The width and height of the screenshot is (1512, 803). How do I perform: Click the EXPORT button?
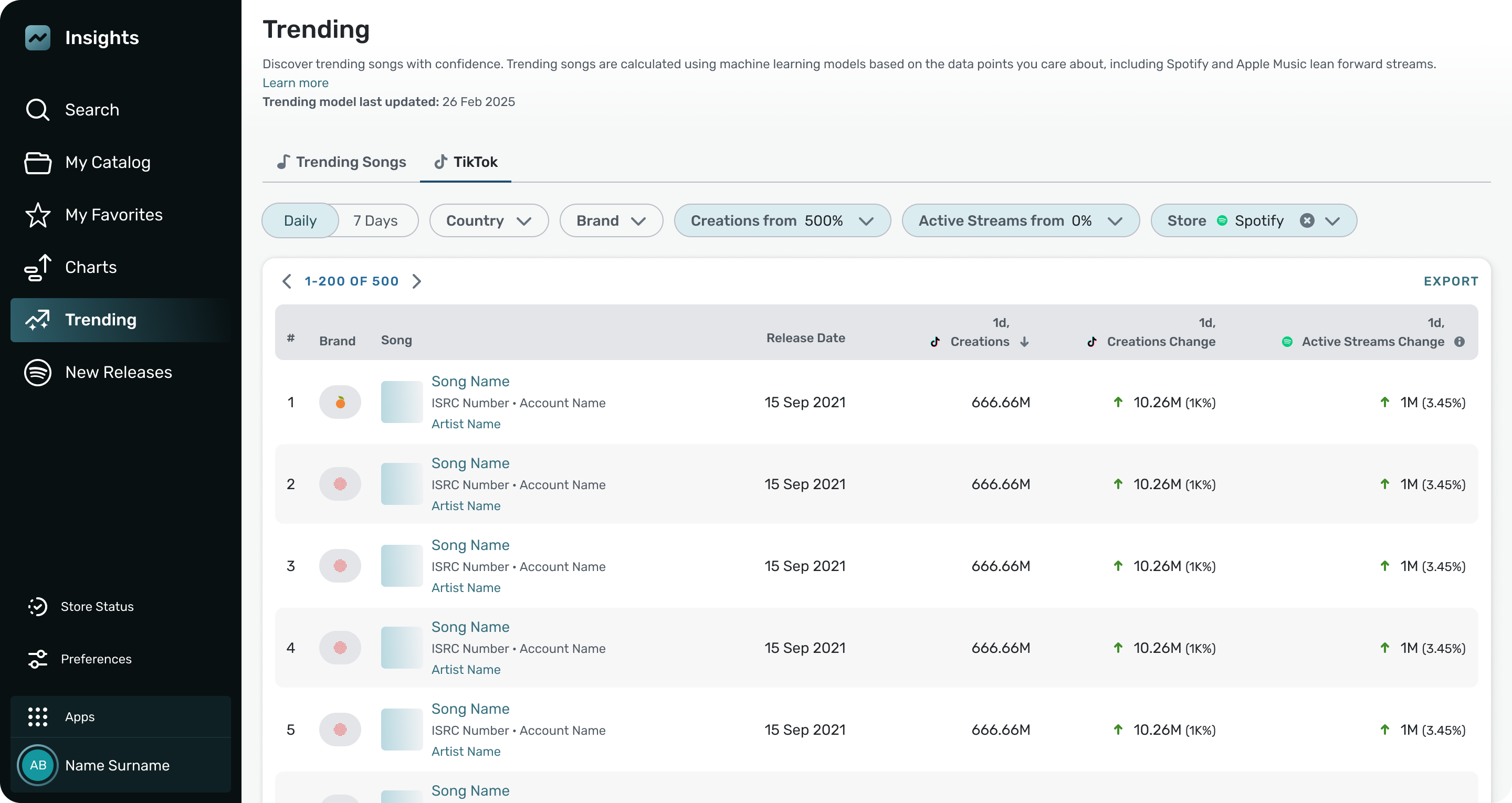point(1451,281)
